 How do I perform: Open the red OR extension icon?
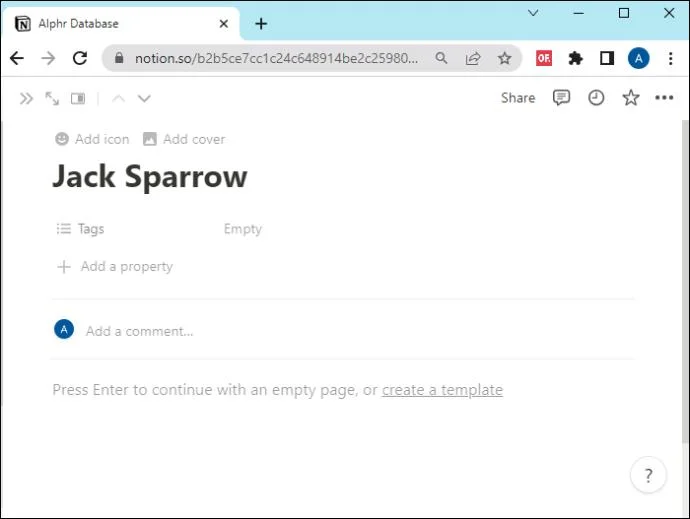pos(544,58)
